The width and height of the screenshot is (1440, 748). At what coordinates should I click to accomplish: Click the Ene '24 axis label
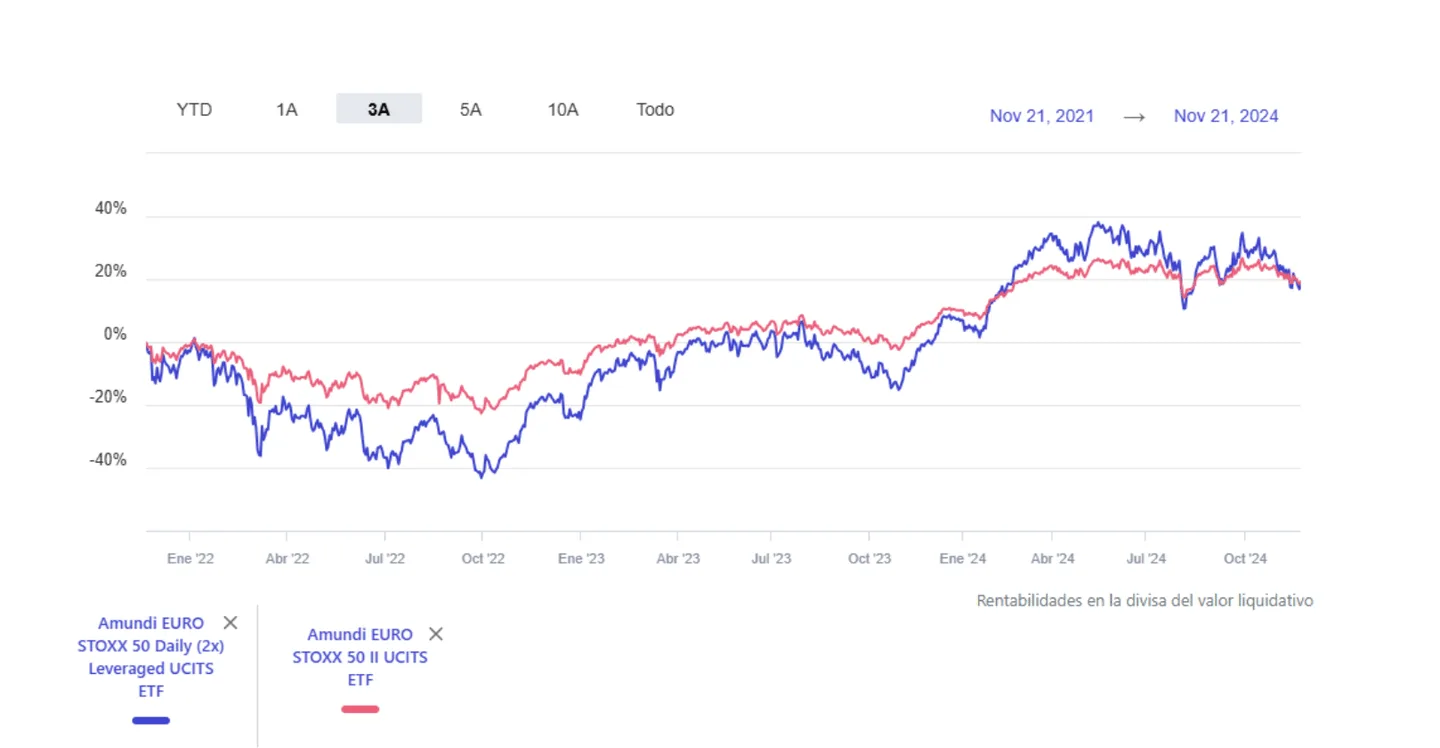[963, 559]
